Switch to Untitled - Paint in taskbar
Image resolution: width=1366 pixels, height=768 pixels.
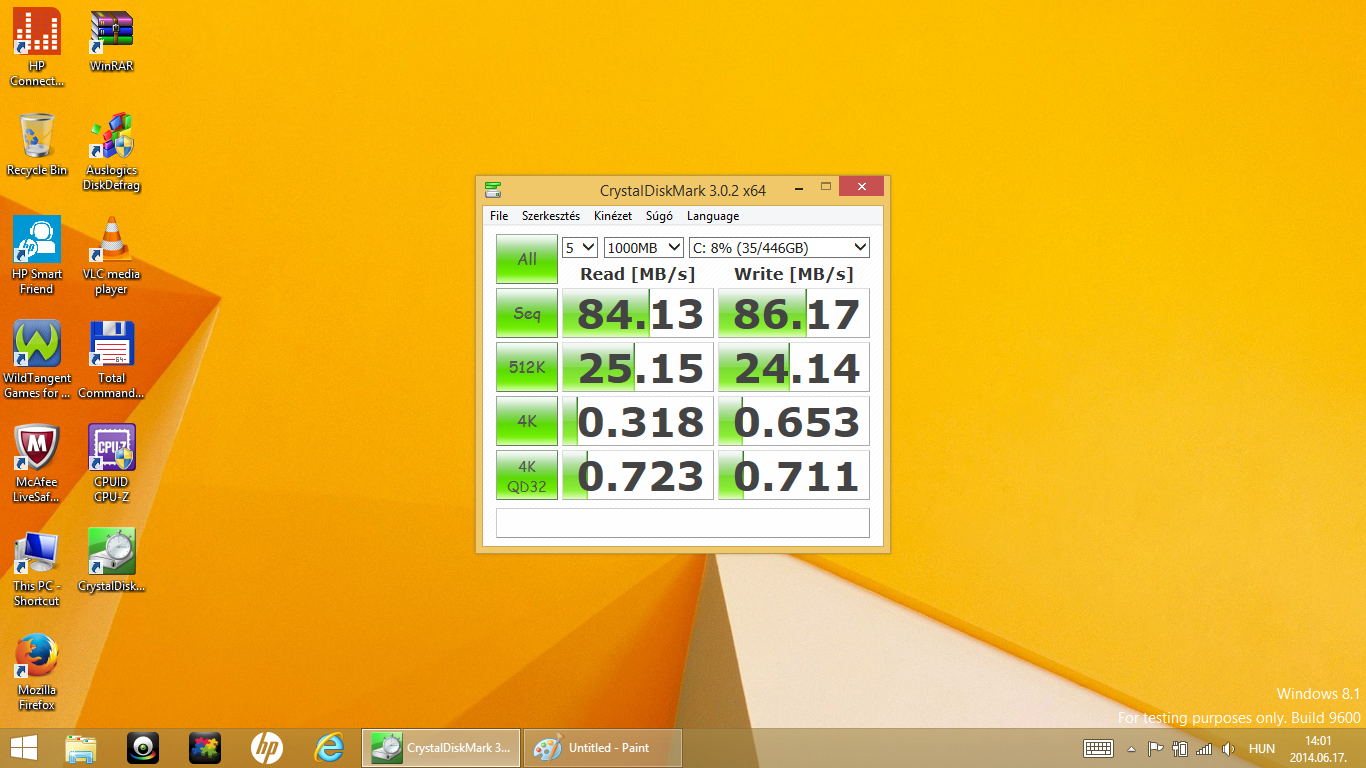[x=603, y=747]
